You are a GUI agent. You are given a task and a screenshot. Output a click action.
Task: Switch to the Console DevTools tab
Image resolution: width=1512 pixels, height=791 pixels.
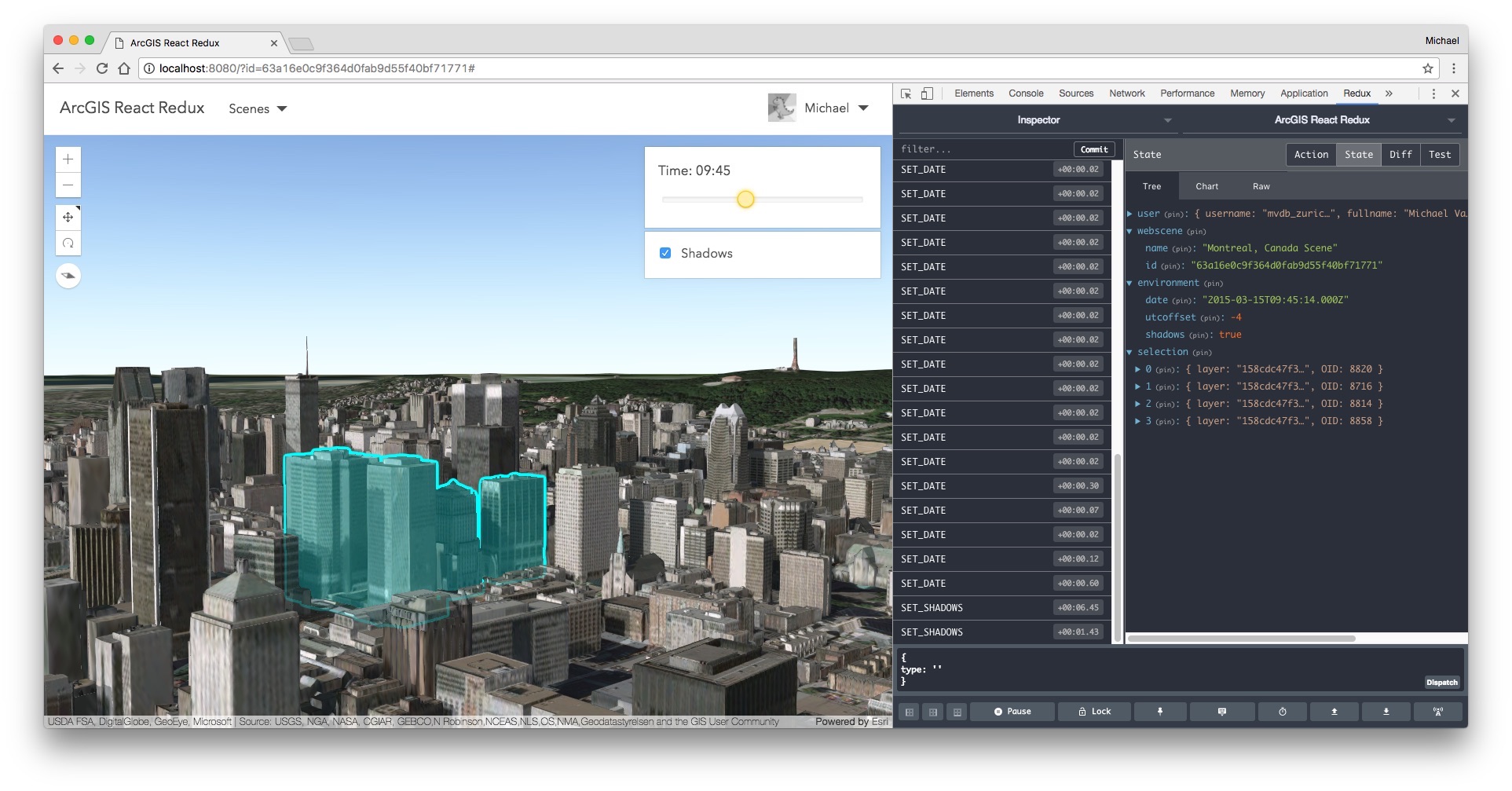(x=1026, y=93)
